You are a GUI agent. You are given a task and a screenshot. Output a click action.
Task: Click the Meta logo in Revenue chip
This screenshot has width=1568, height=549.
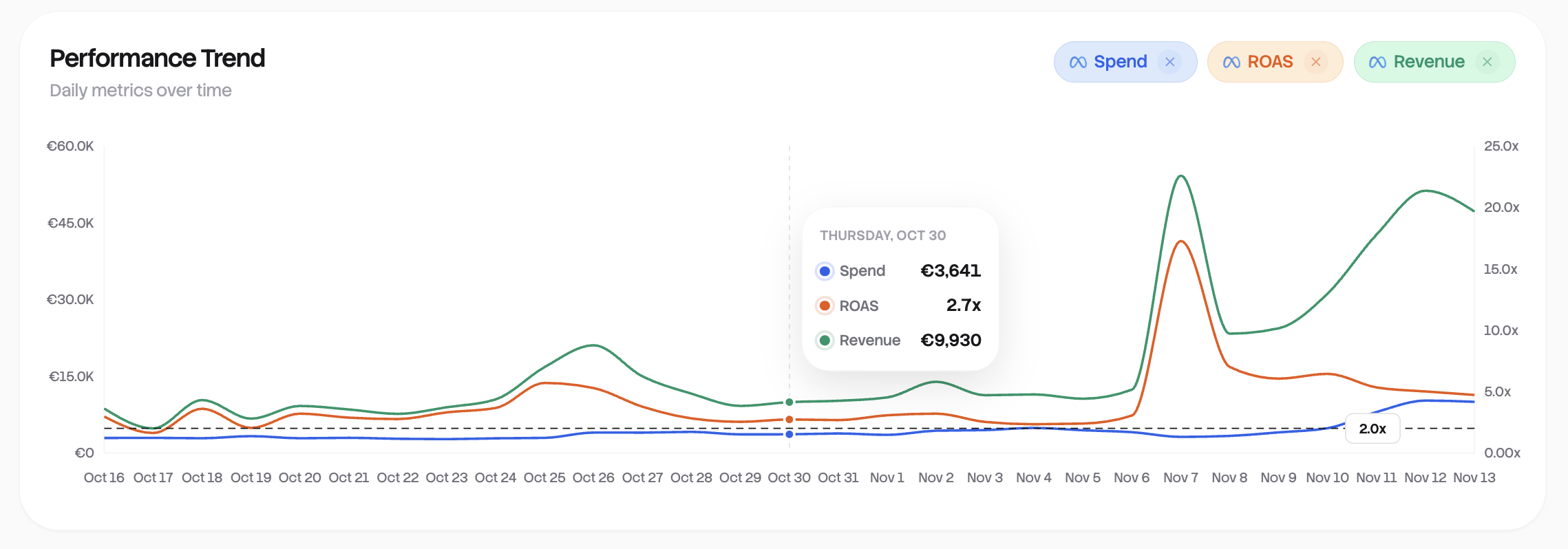pos(1377,63)
